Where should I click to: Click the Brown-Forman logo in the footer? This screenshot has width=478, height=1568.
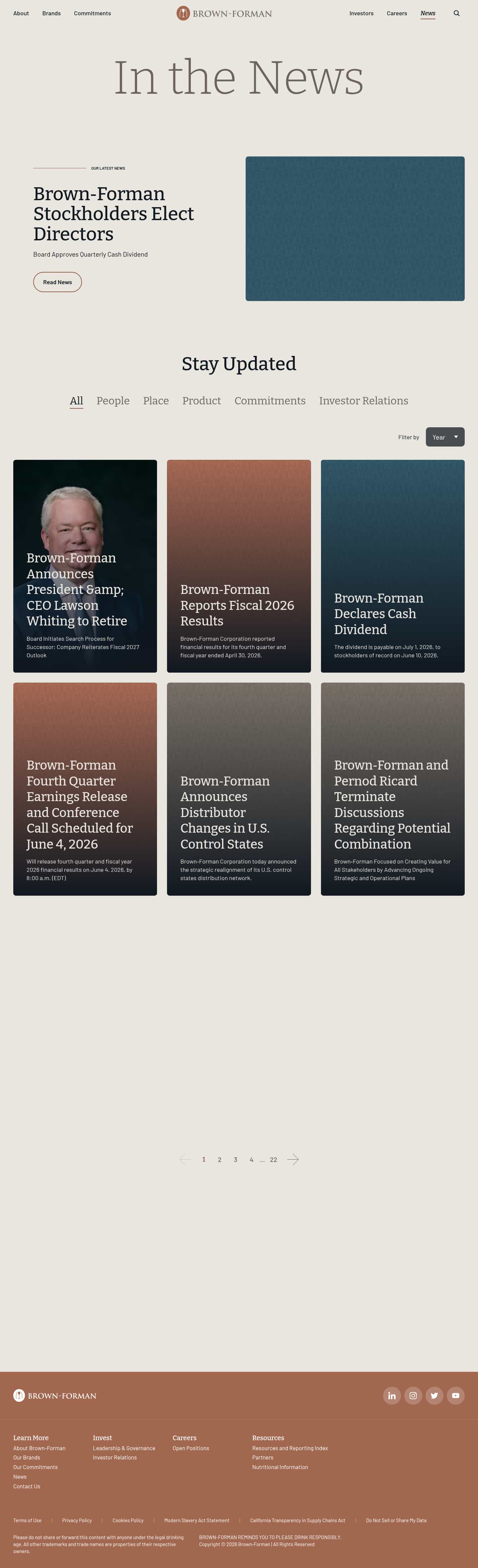click(55, 1396)
